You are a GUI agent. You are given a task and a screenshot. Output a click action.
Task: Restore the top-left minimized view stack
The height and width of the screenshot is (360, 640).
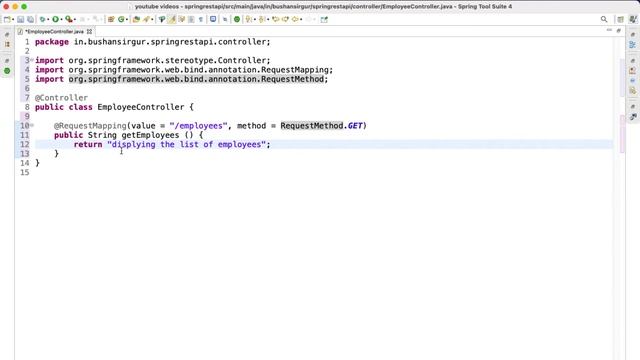7,35
